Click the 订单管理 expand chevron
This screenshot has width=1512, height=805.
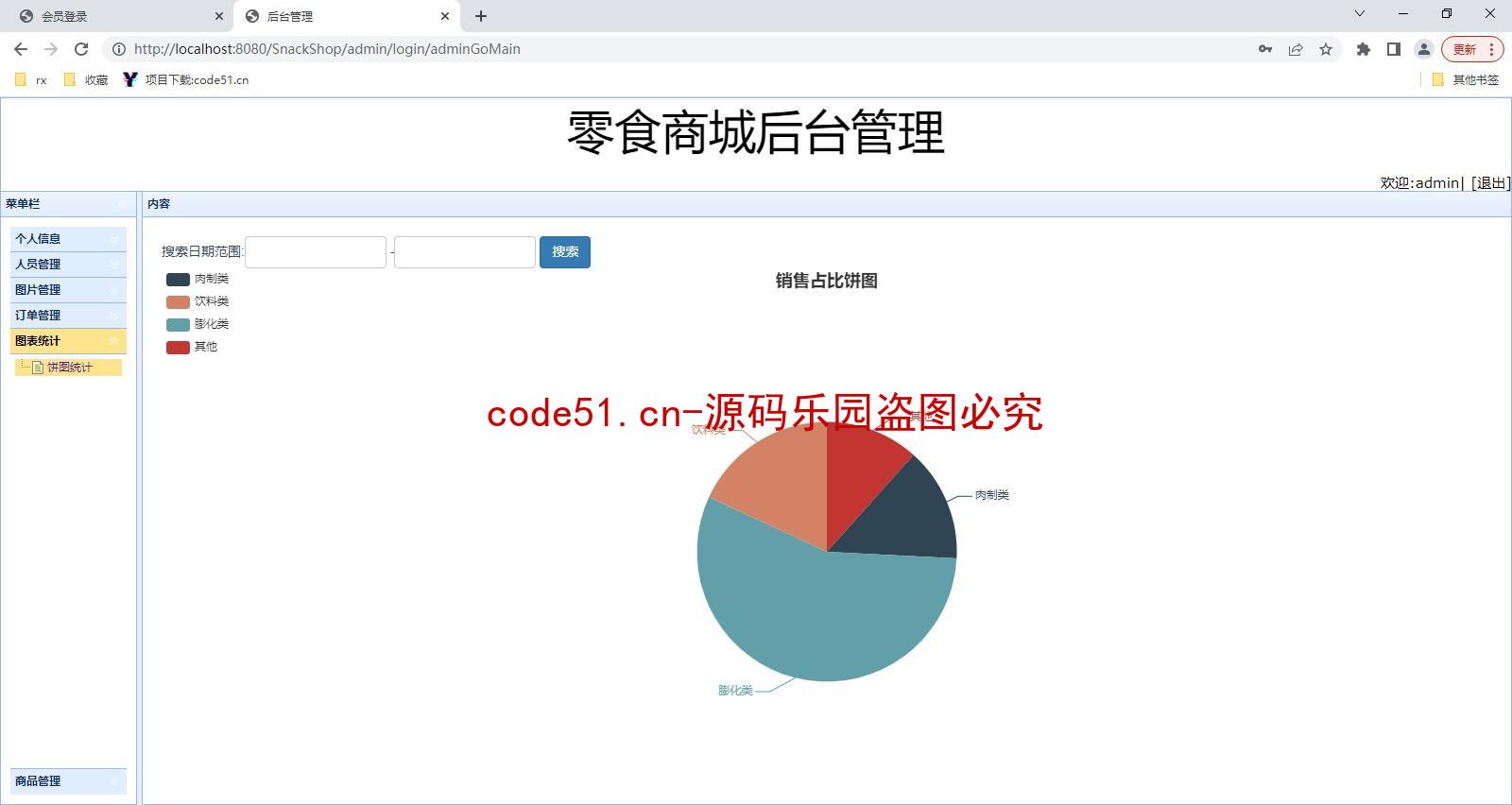click(x=114, y=316)
